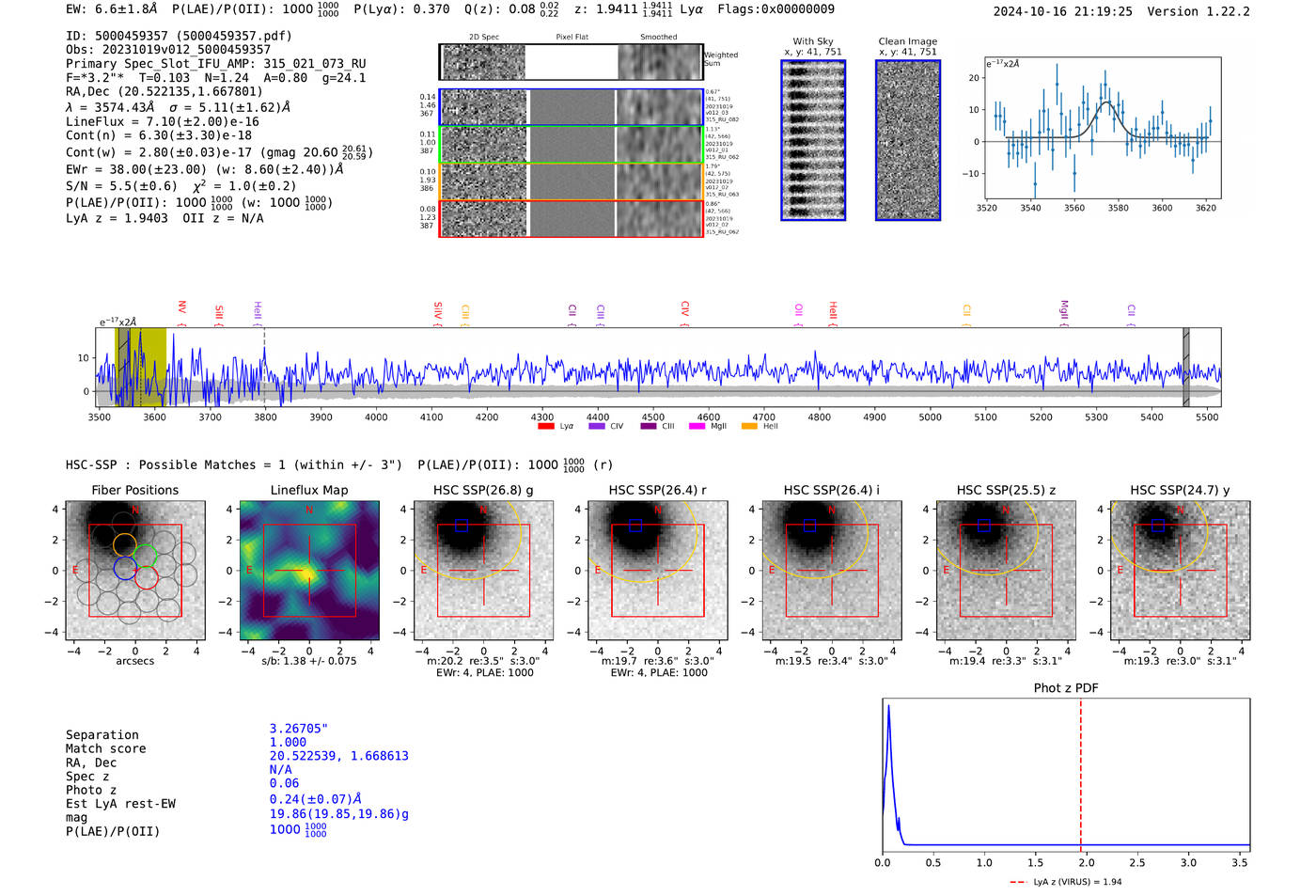The height and width of the screenshot is (896, 1316).
Task: Click the blue RA, Dec 20.522539, 1.668613
Action: [339, 756]
